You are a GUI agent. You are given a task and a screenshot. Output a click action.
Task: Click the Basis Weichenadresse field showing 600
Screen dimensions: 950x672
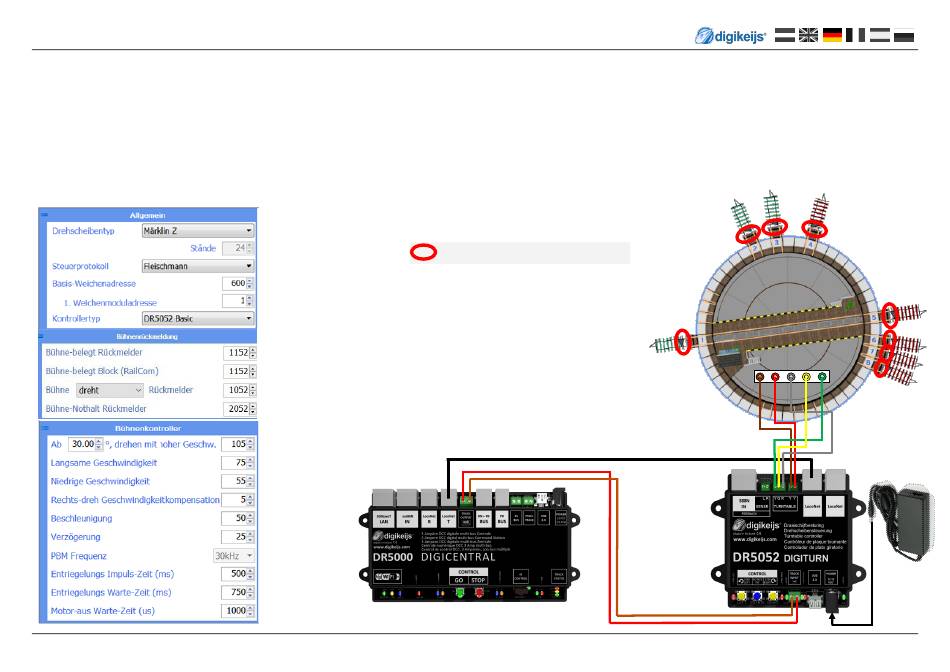pyautogui.click(x=238, y=284)
